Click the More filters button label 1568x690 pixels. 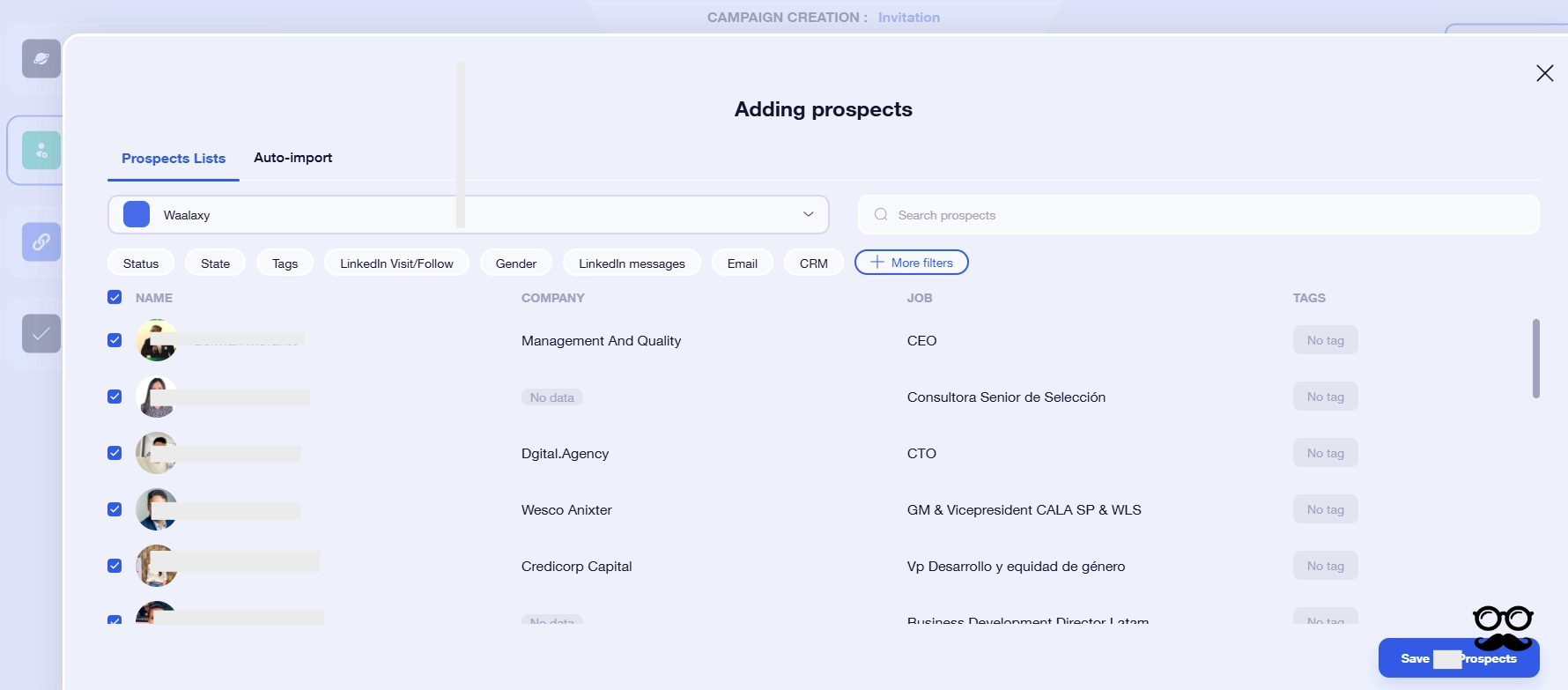(x=922, y=263)
